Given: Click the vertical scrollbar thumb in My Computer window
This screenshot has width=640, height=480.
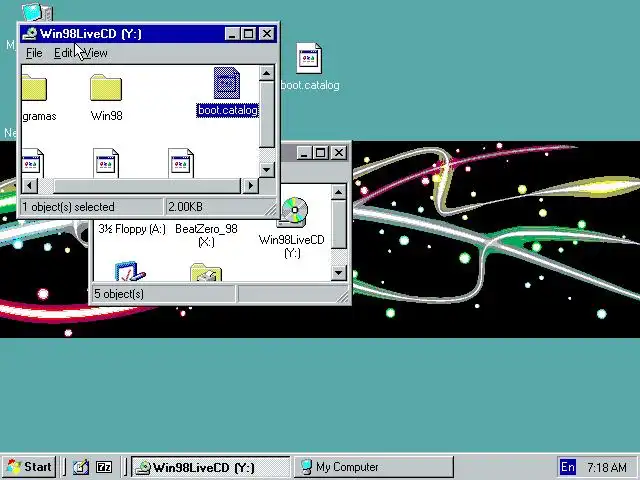Looking at the screenshot, I should click(x=338, y=224).
